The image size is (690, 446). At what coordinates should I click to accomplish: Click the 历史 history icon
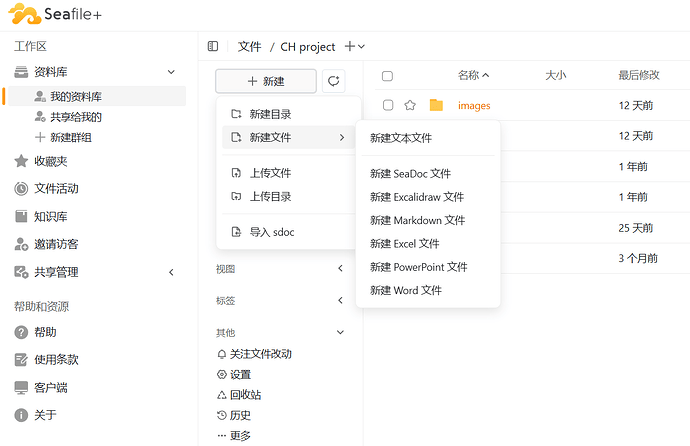click(x=222, y=415)
